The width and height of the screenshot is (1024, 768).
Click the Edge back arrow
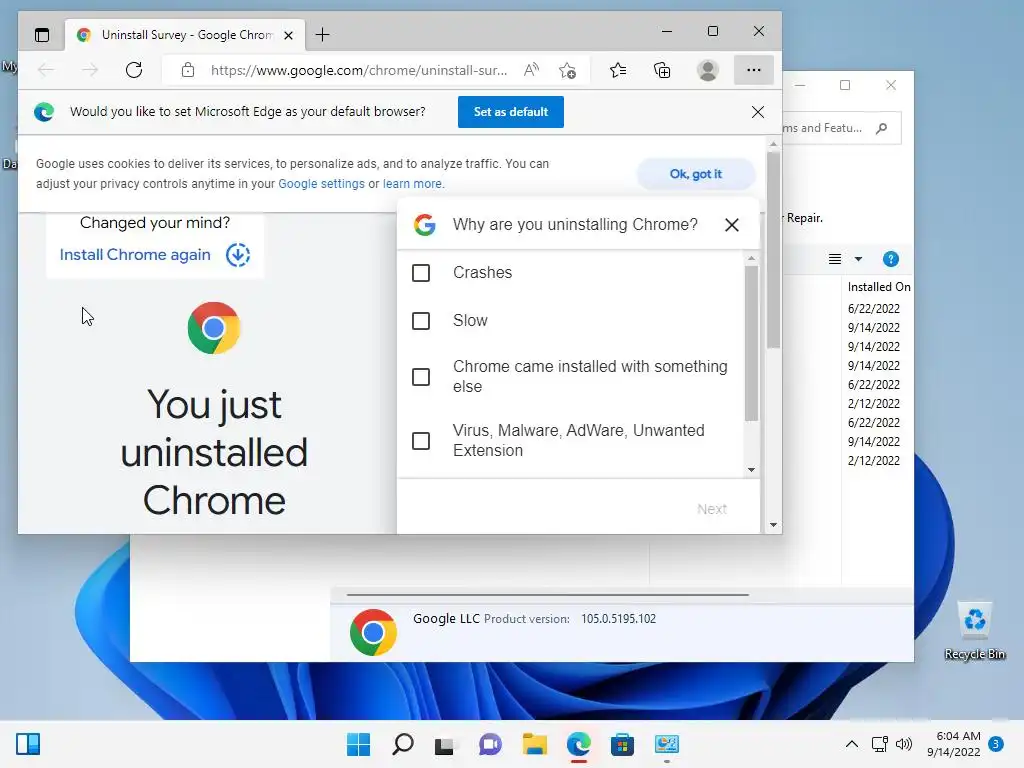pyautogui.click(x=46, y=70)
